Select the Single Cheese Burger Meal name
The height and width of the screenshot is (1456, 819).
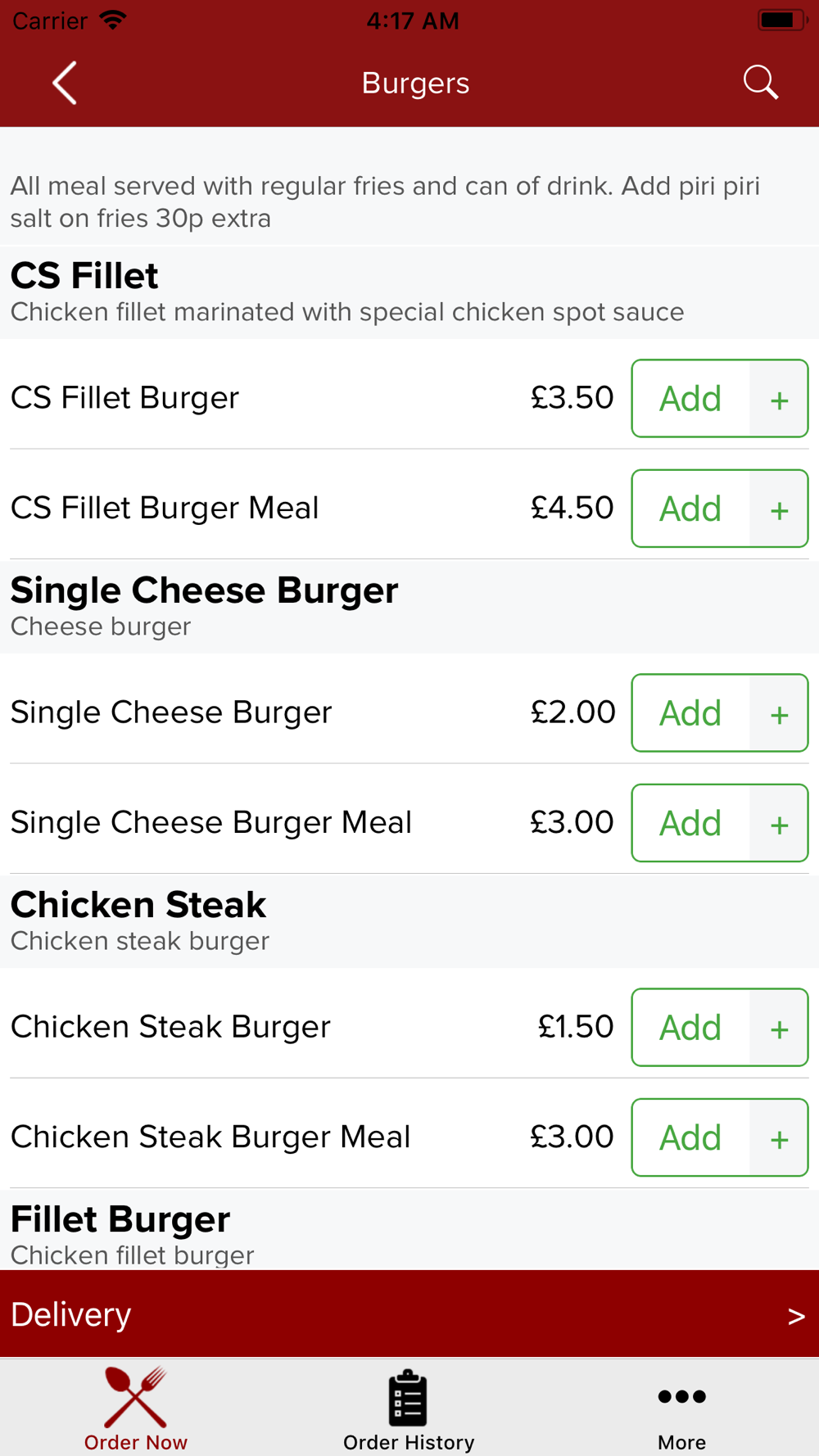coord(210,822)
